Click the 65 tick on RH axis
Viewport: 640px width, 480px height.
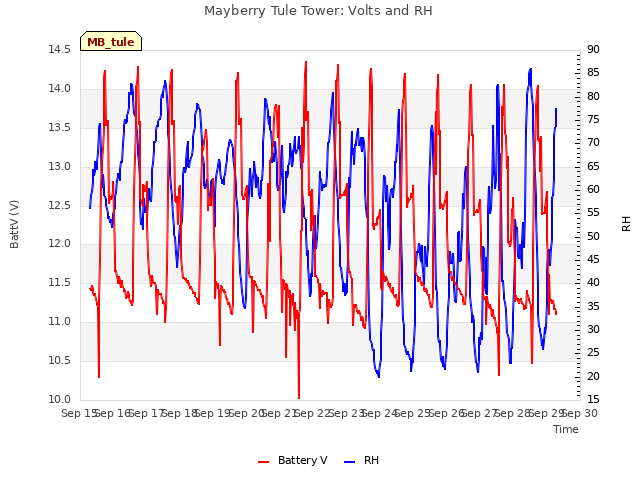tap(593, 167)
